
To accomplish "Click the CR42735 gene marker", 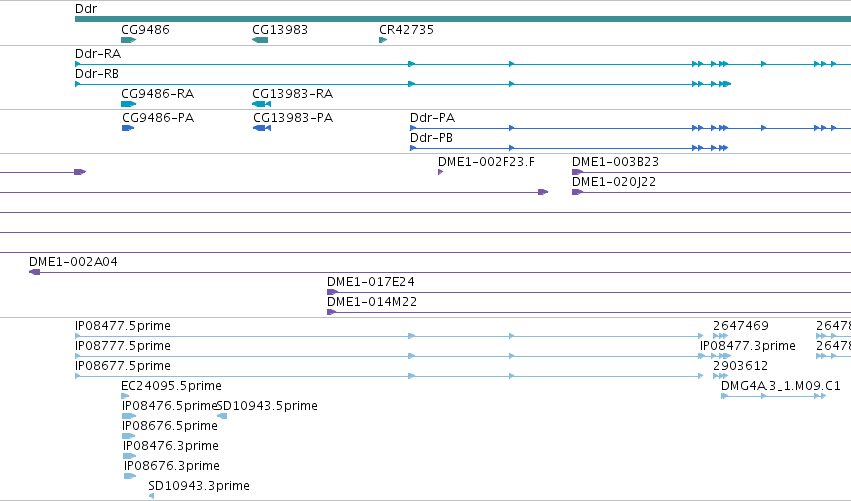I will (383, 40).
